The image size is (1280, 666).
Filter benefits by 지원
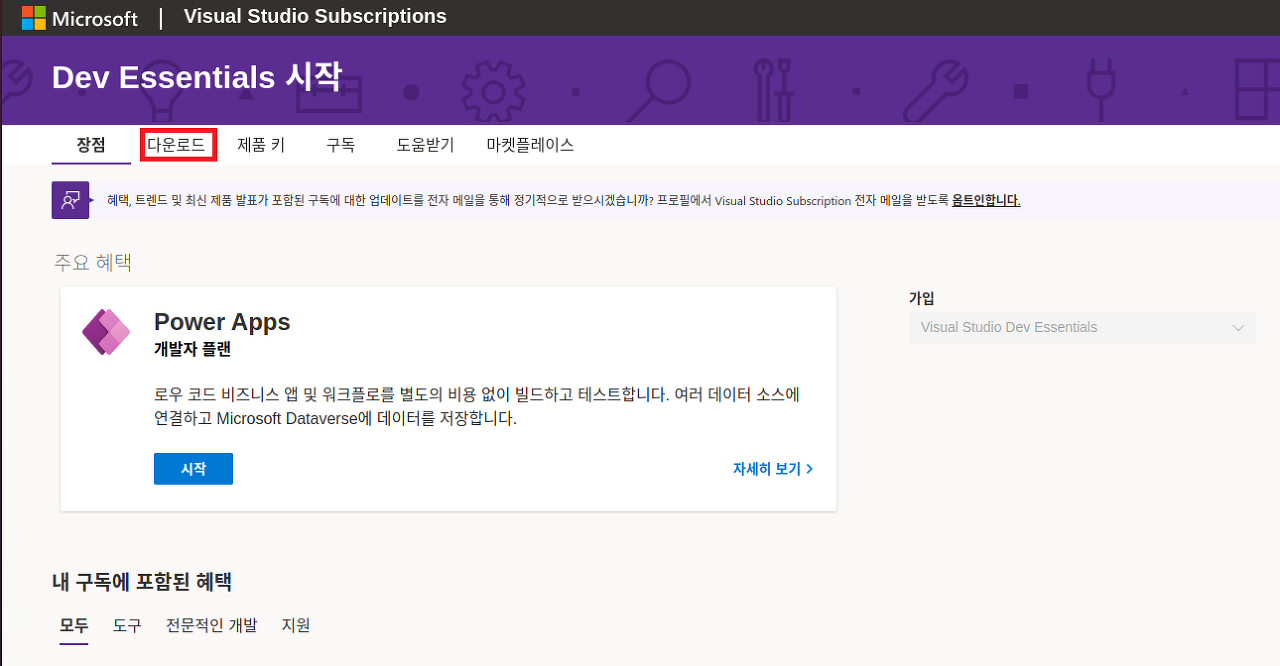296,626
